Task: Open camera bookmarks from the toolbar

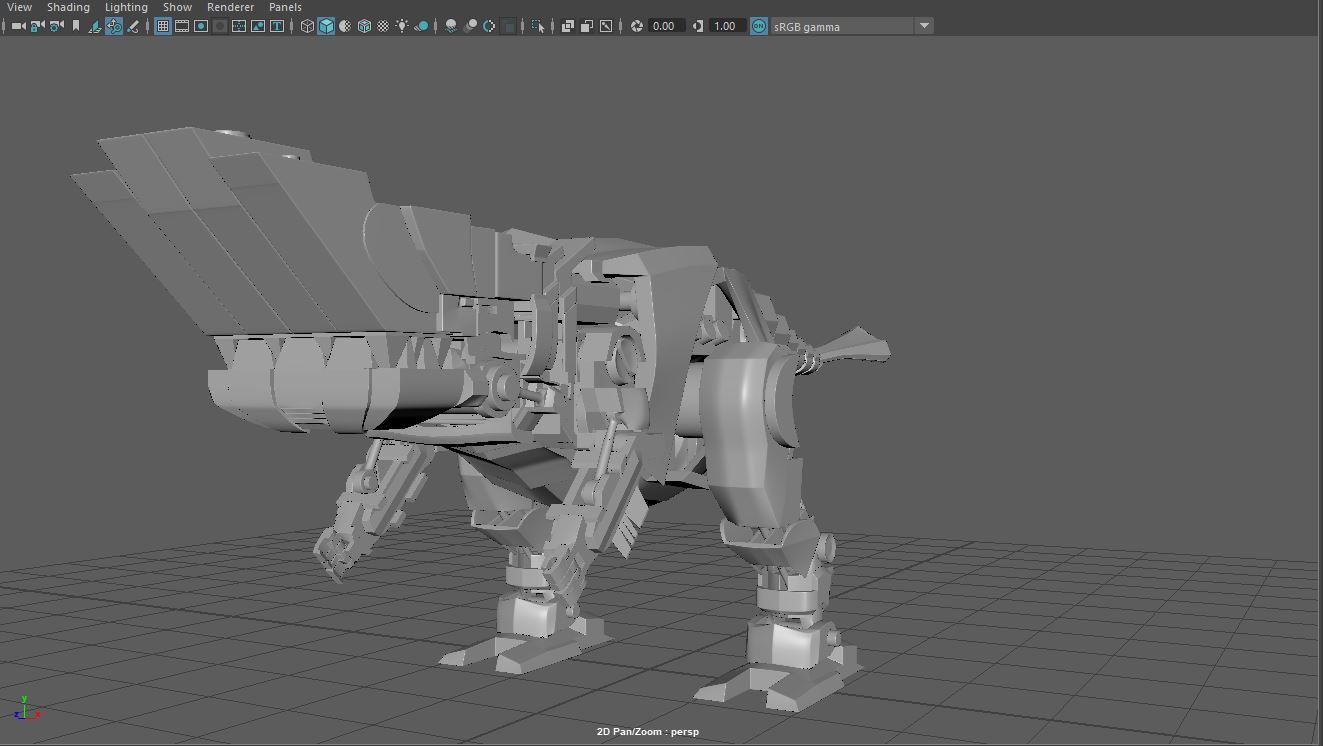Action: pos(75,26)
